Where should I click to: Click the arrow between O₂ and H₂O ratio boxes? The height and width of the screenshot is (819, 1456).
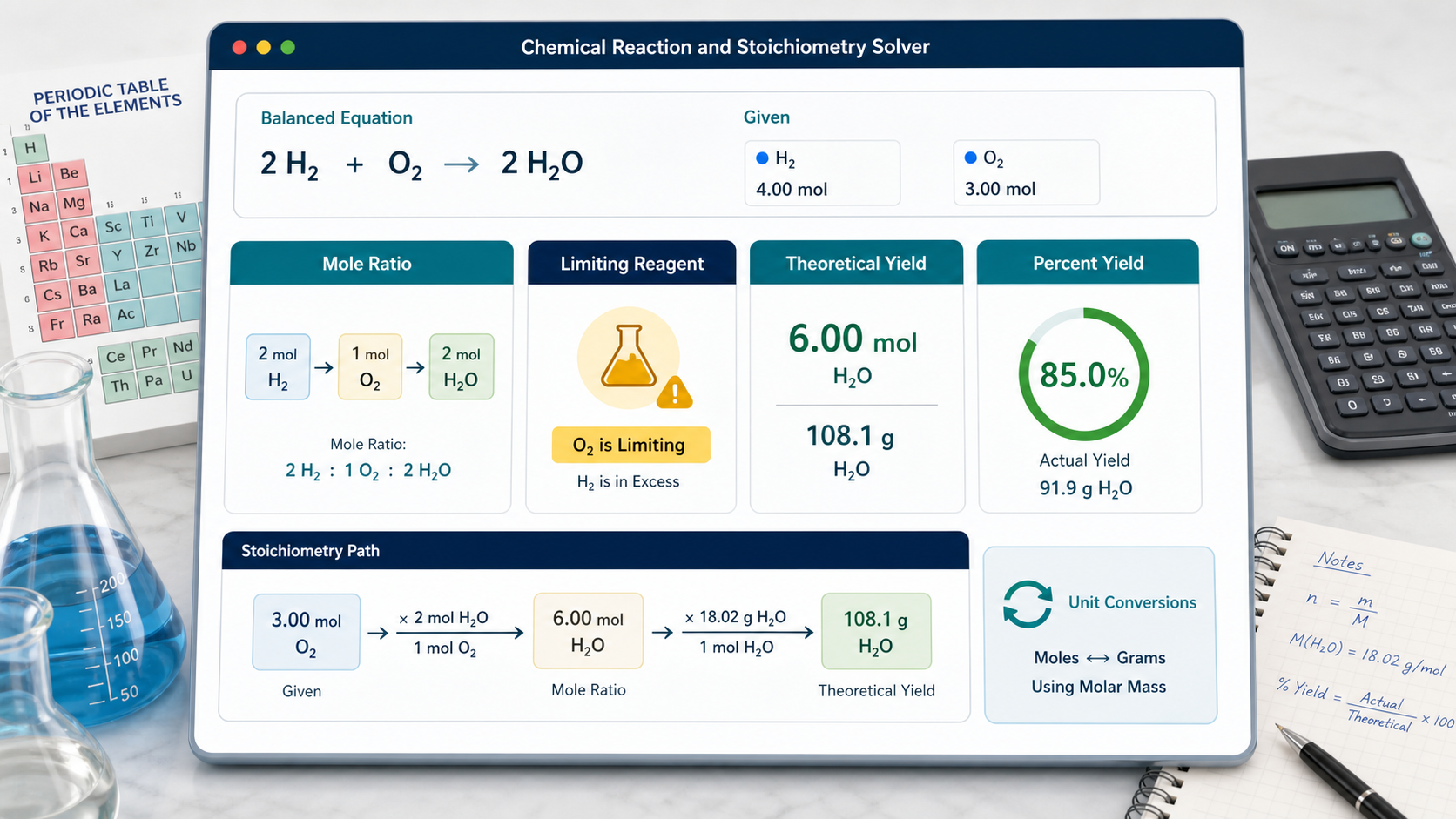coord(415,367)
